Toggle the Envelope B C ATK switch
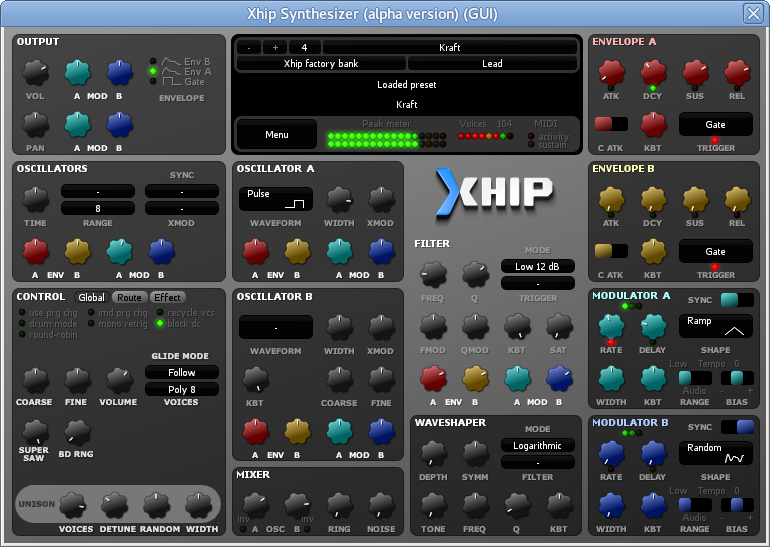770x547 pixels. (611, 251)
